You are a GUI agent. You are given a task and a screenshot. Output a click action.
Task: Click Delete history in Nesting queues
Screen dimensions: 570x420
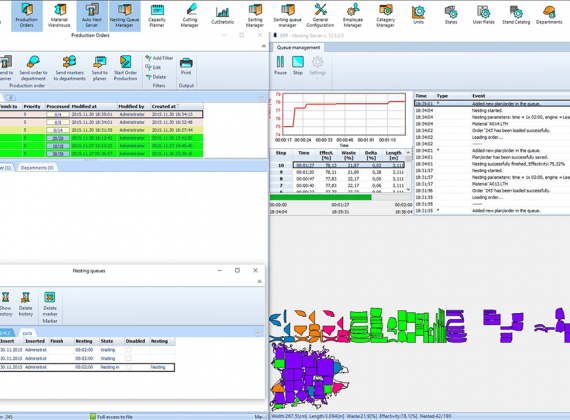pos(25,304)
